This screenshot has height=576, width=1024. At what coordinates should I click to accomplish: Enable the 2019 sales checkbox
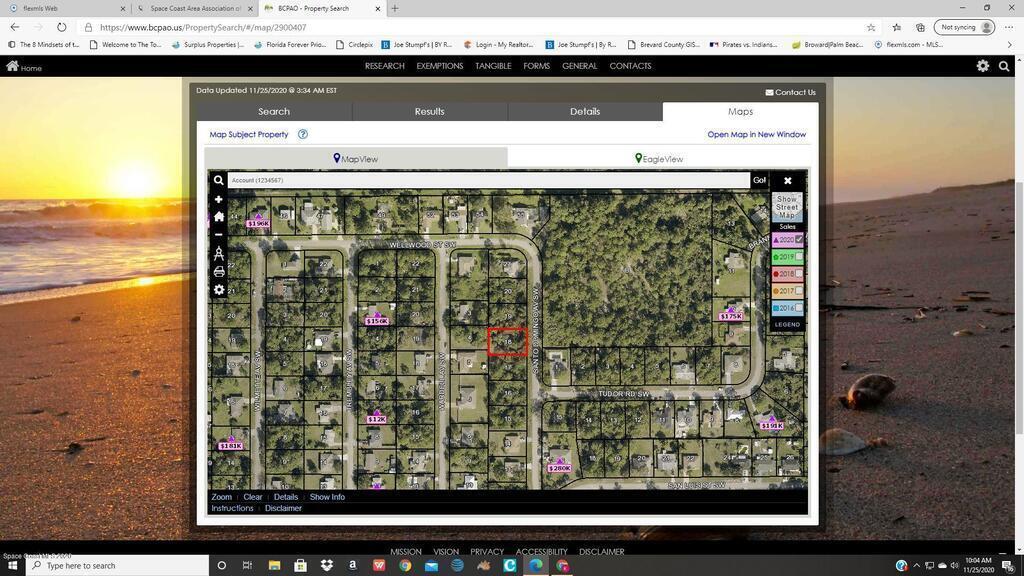(799, 257)
